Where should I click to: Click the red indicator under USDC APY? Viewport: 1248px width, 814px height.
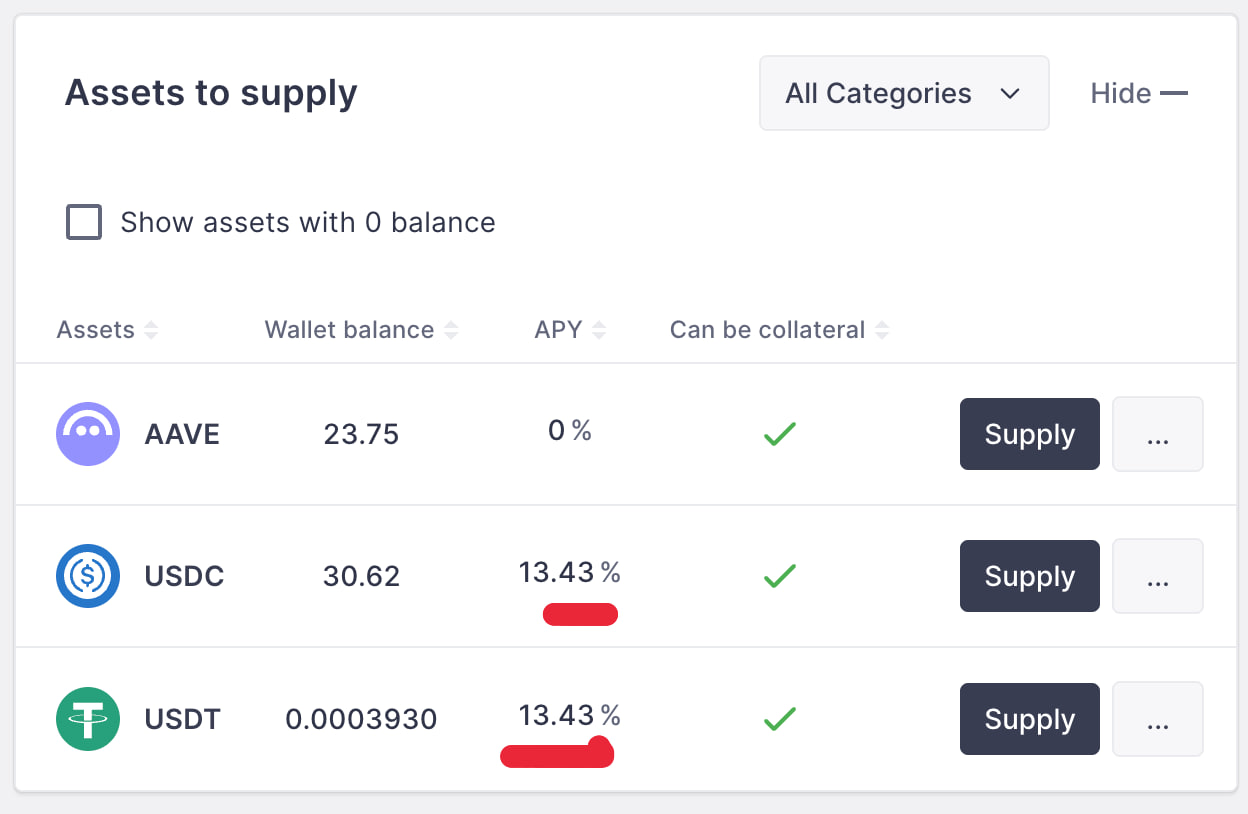[x=580, y=614]
